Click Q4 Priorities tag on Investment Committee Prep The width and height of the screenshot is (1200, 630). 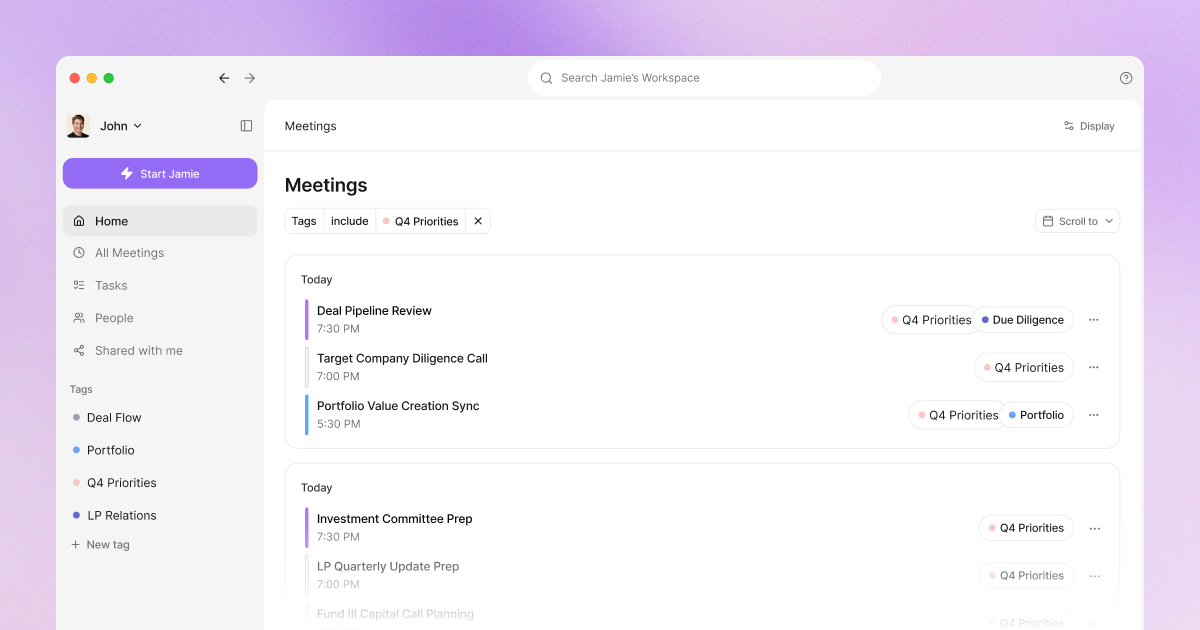[1027, 528]
